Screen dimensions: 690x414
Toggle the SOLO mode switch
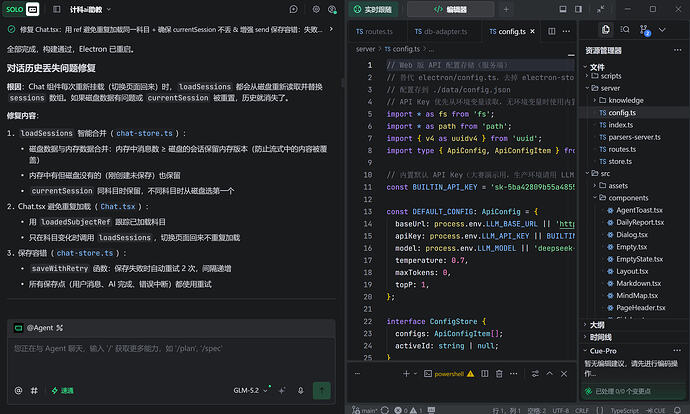[21, 9]
